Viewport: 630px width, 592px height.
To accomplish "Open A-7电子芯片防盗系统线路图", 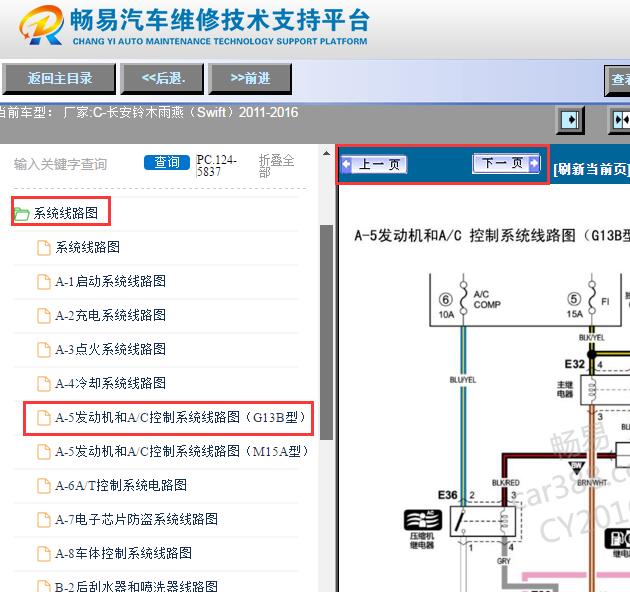I will pyautogui.click(x=137, y=519).
